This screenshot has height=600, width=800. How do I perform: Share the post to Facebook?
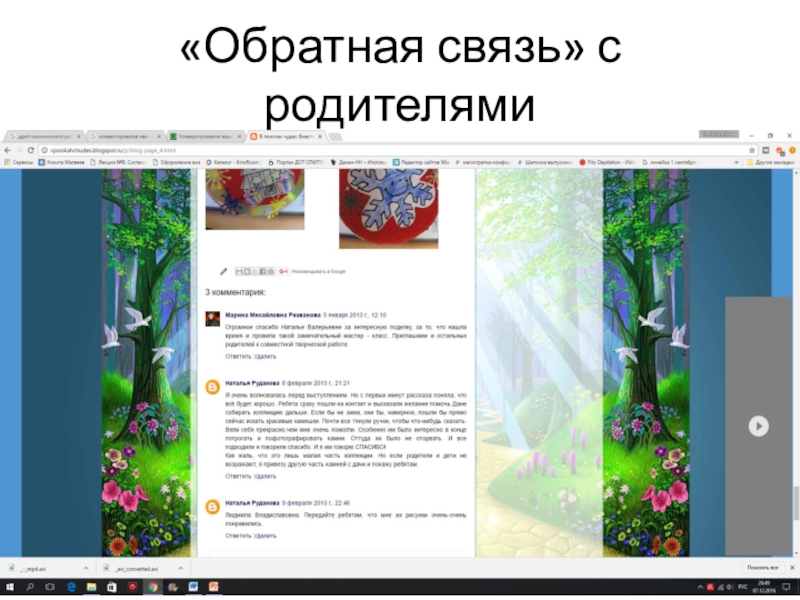tap(263, 271)
